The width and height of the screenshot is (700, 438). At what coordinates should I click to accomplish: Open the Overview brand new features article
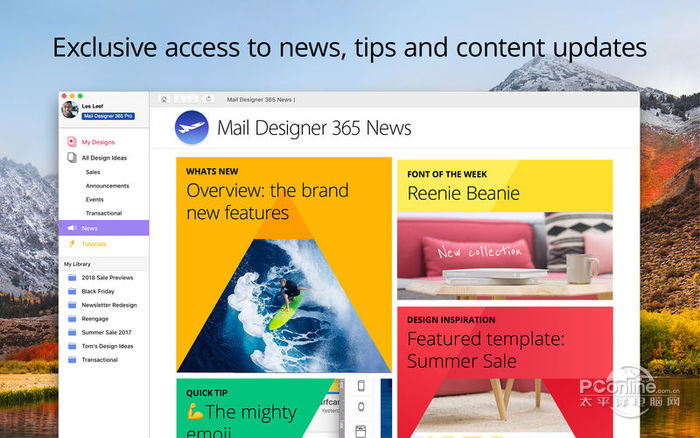coord(284,265)
